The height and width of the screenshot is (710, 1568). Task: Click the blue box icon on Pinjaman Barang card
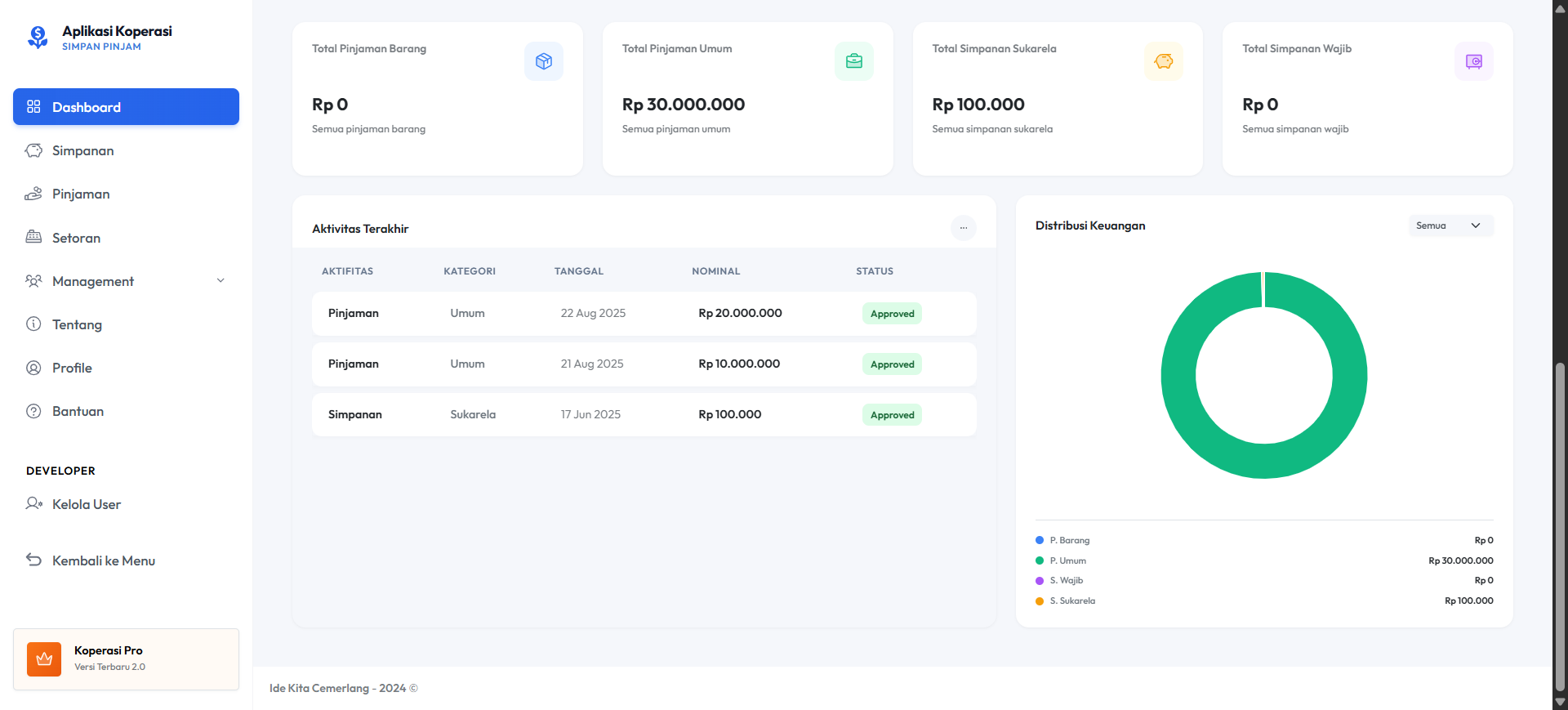[x=544, y=61]
